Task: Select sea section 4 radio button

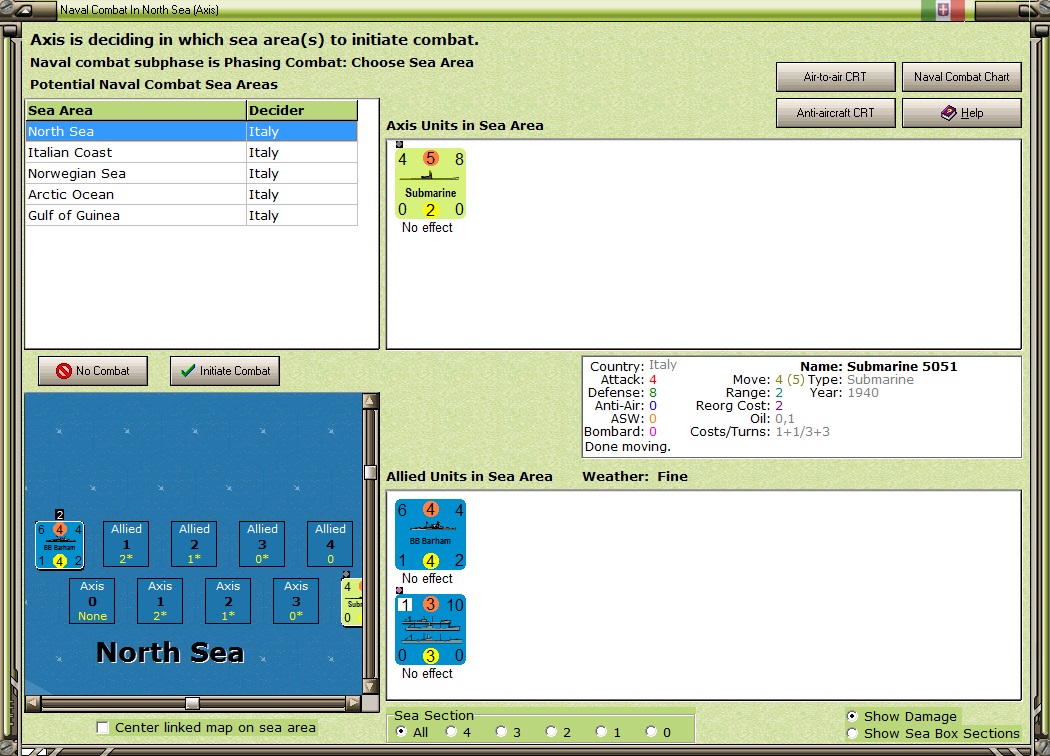Action: (452, 732)
